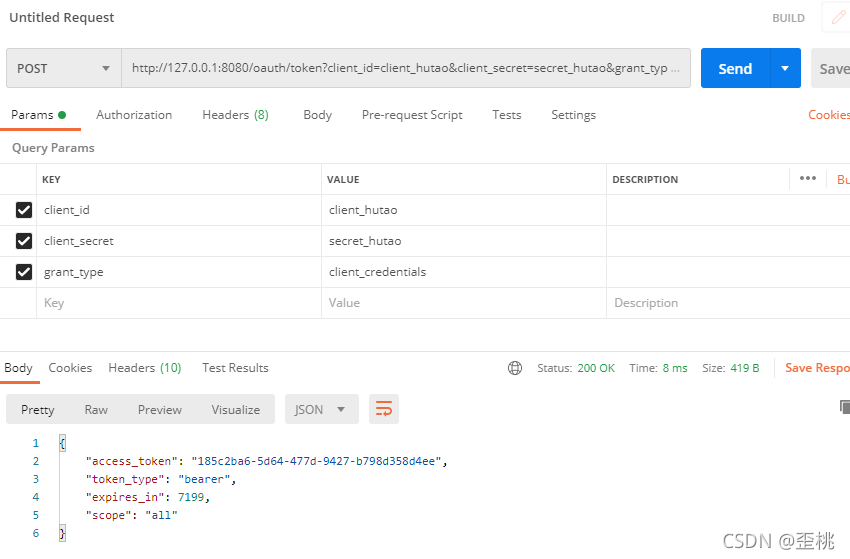Screen dimensions: 850x559
Task: Select the response Body tab
Action: (18, 368)
